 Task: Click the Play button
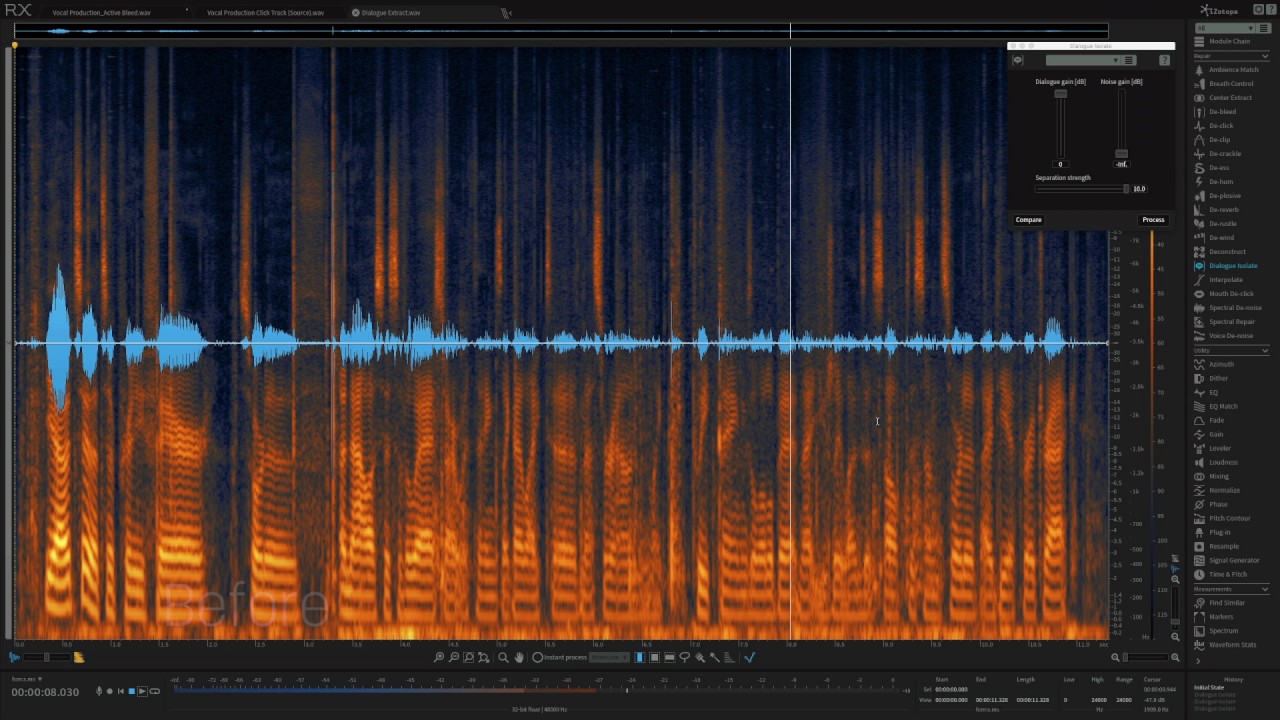(142, 691)
